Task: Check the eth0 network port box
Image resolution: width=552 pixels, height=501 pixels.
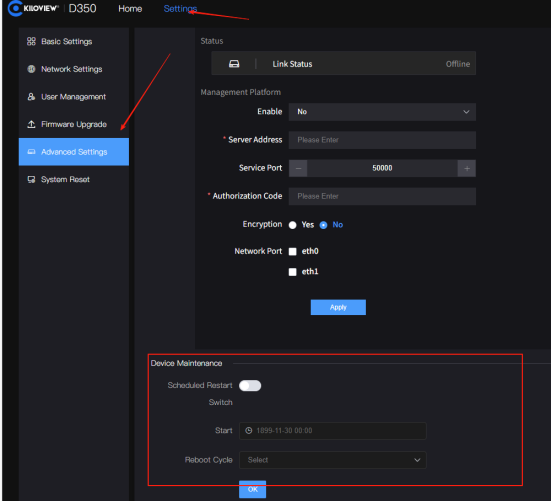Action: tap(293, 251)
